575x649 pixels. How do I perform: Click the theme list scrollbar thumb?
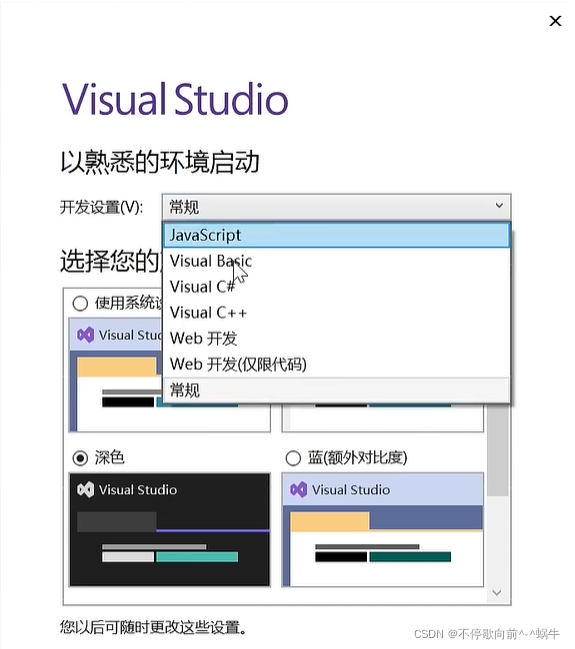click(x=498, y=450)
